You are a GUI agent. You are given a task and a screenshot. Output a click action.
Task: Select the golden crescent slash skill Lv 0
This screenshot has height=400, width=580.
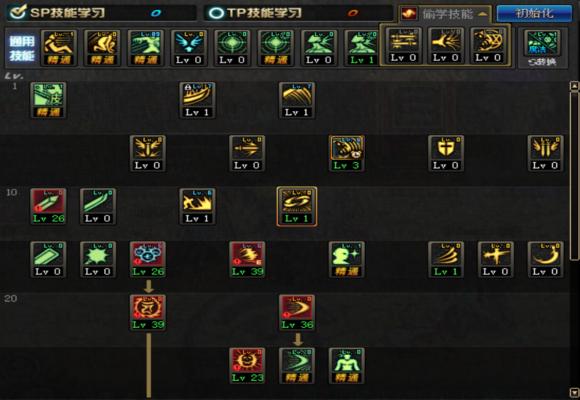[545, 259]
